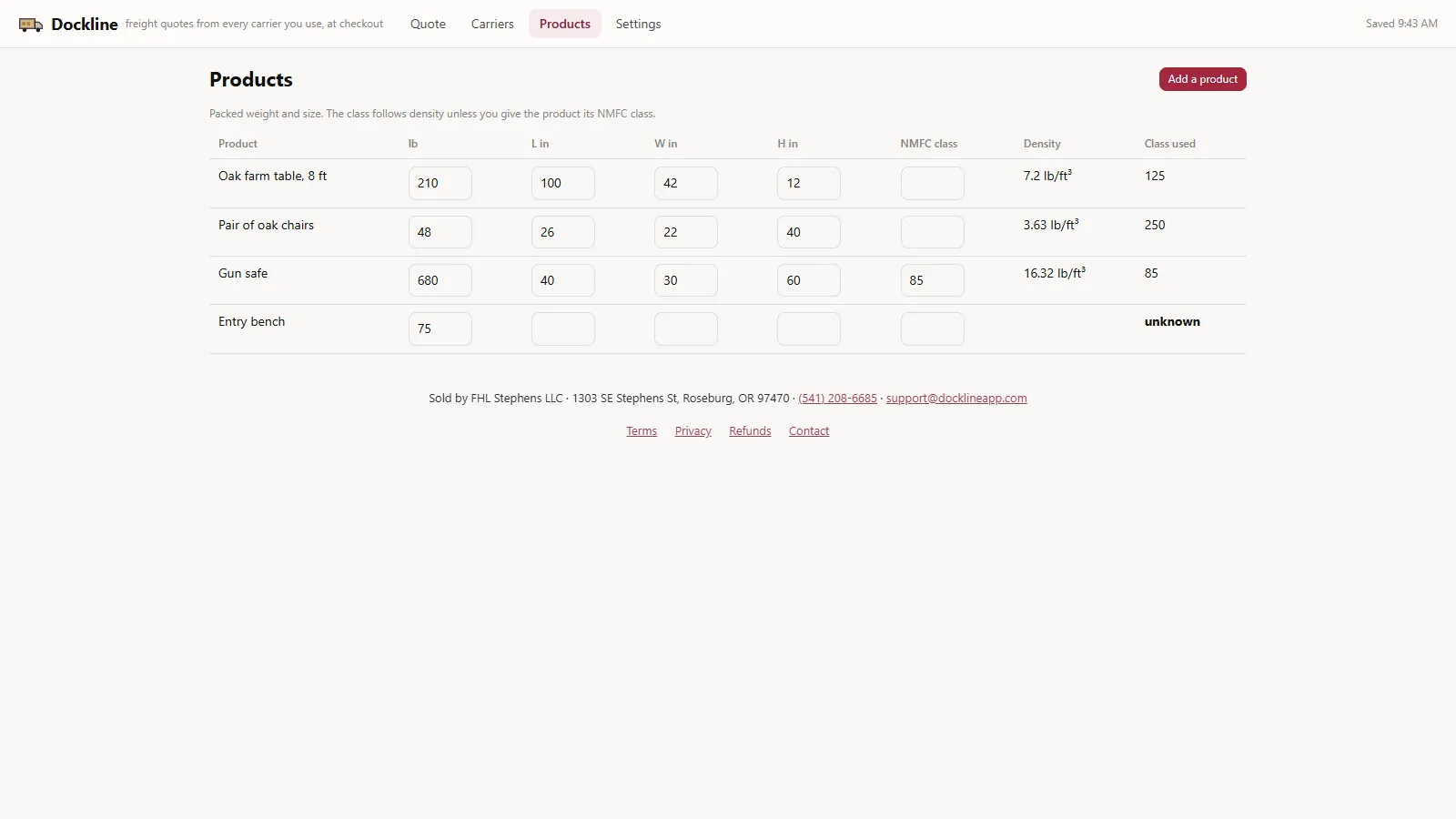The width and height of the screenshot is (1456, 819).
Task: Click the Add a product button
Action: coord(1202,79)
